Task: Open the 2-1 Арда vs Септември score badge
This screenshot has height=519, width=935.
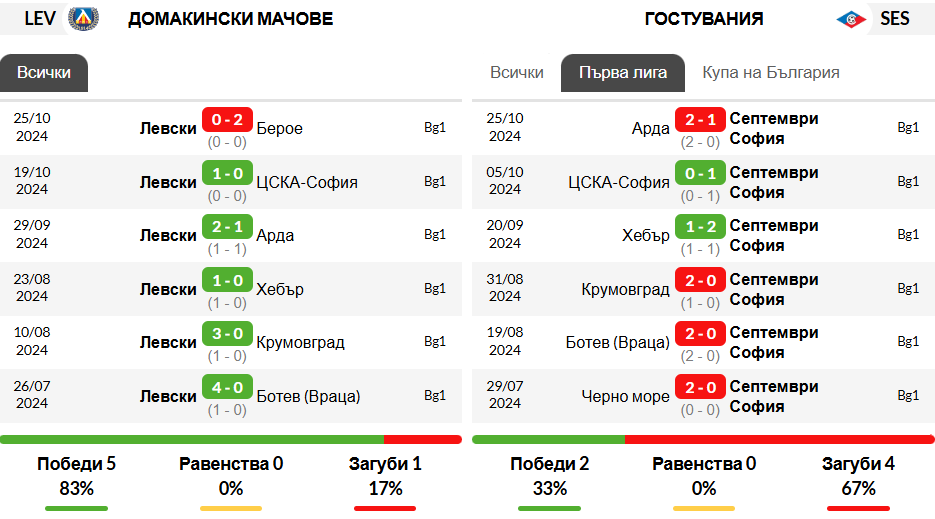Action: [700, 119]
